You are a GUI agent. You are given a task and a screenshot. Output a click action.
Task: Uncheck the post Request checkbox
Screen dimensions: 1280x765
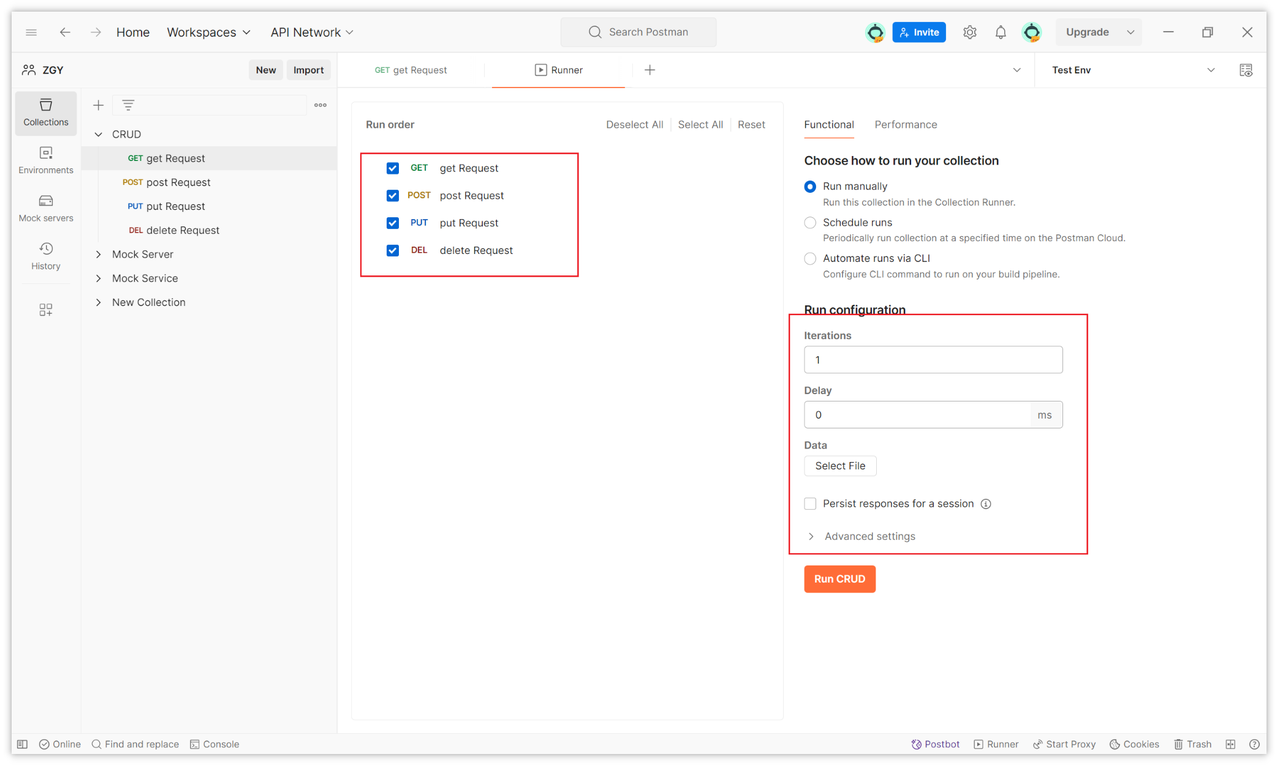tap(393, 195)
